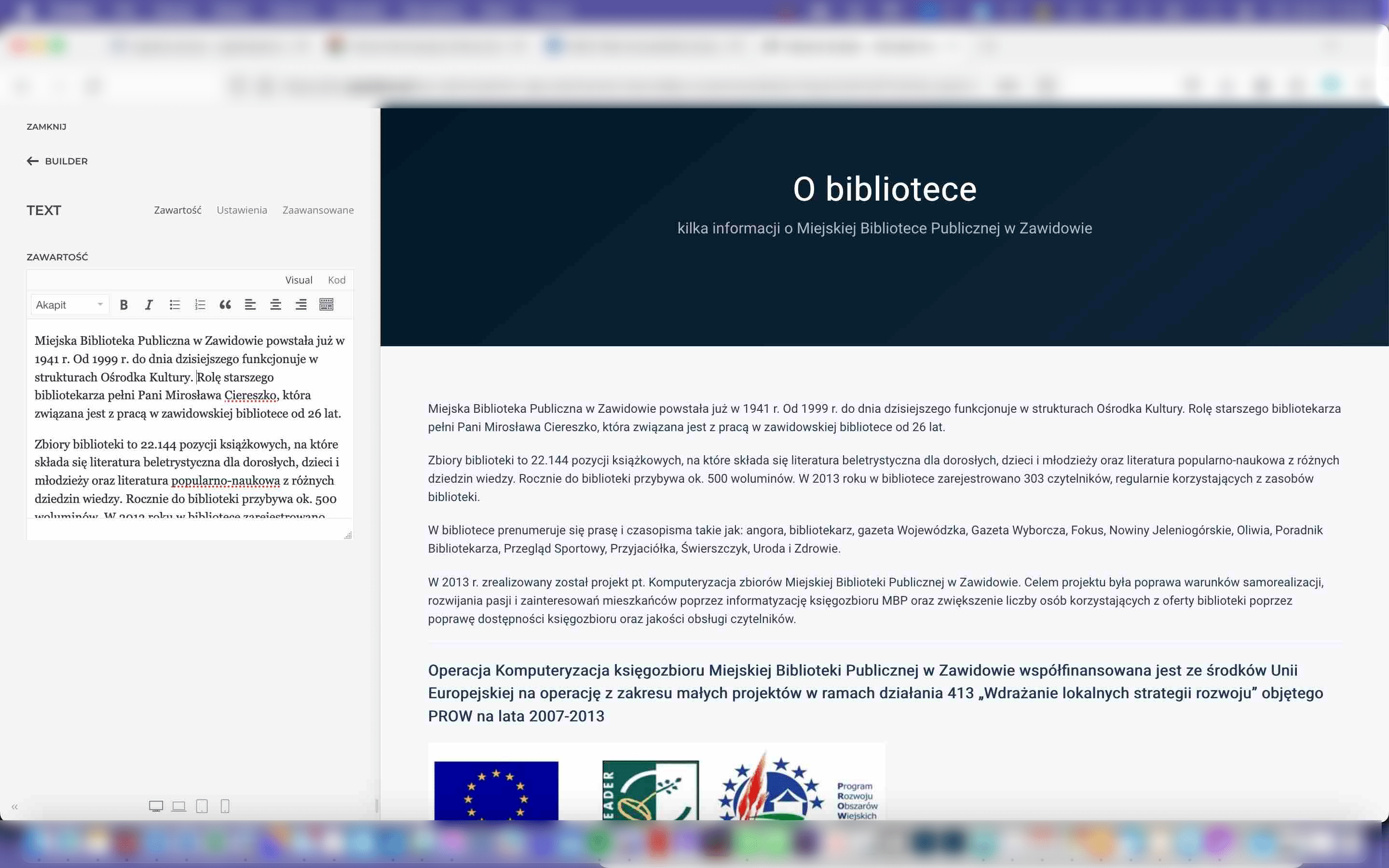Toggle bold formatting in editor toolbar
Image resolution: width=1389 pixels, height=868 pixels.
click(x=123, y=305)
